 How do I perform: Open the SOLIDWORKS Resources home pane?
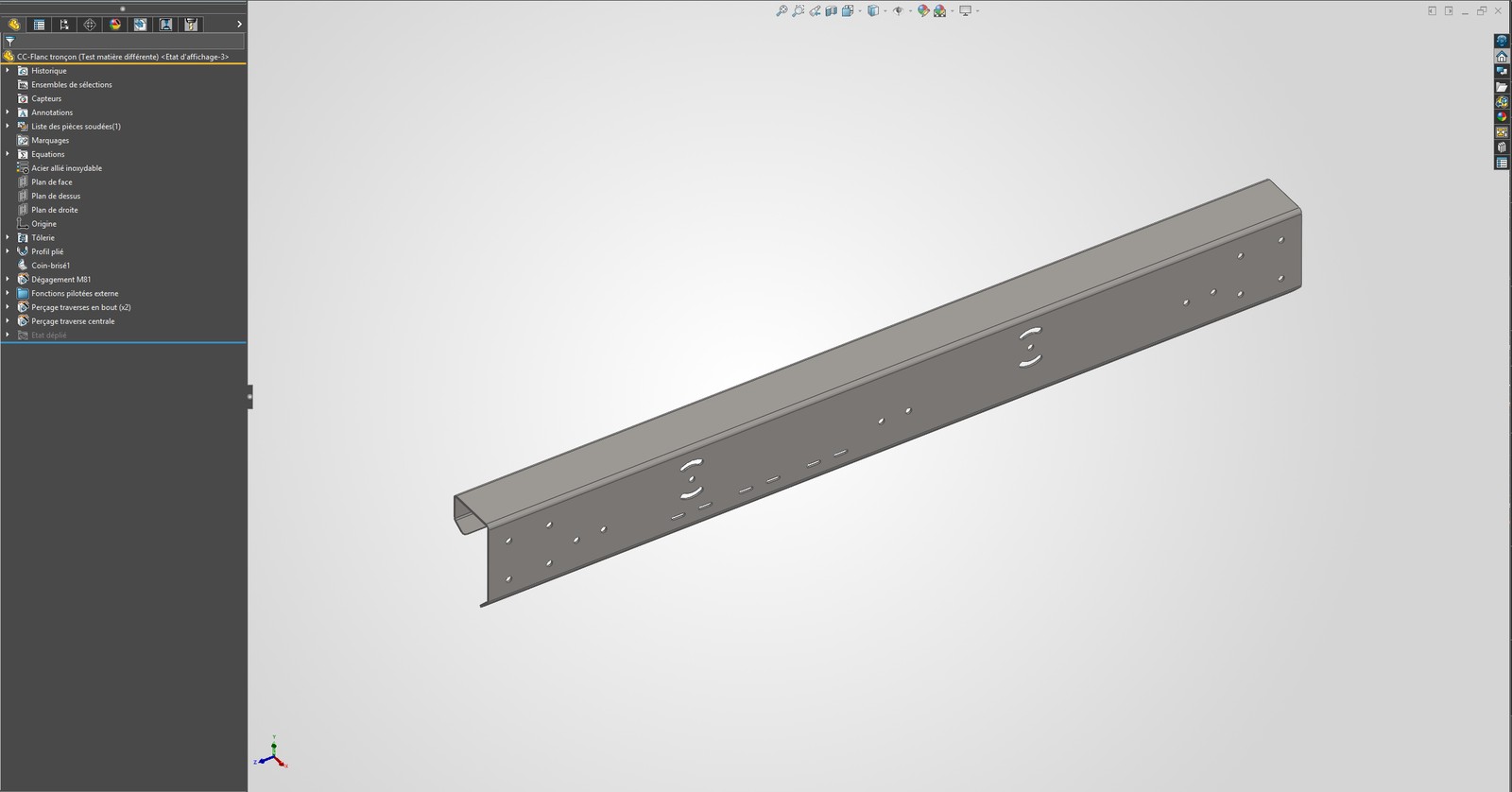1502,57
